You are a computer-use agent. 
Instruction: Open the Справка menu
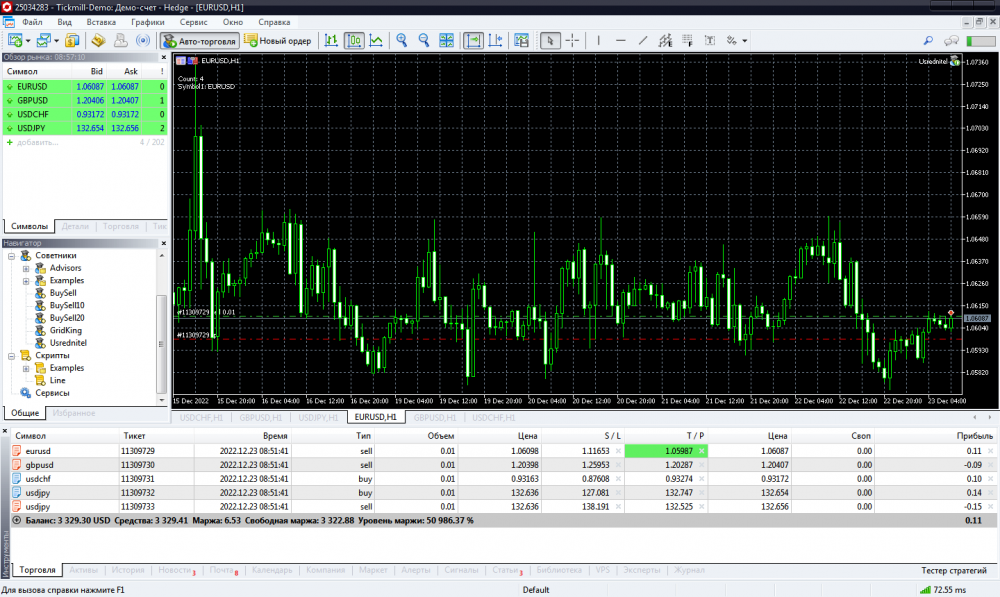click(x=274, y=22)
